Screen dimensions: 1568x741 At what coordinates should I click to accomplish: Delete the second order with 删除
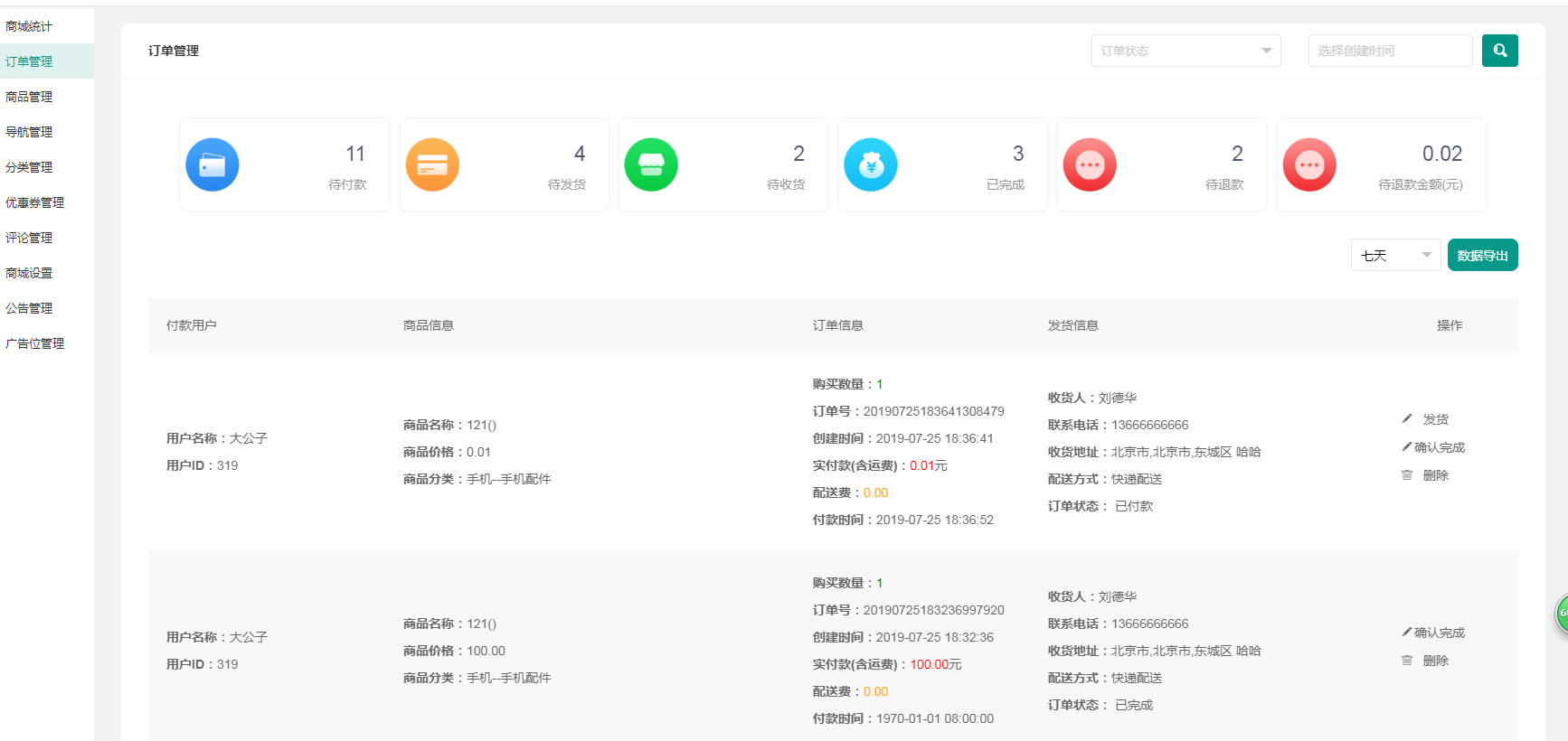coord(1435,661)
